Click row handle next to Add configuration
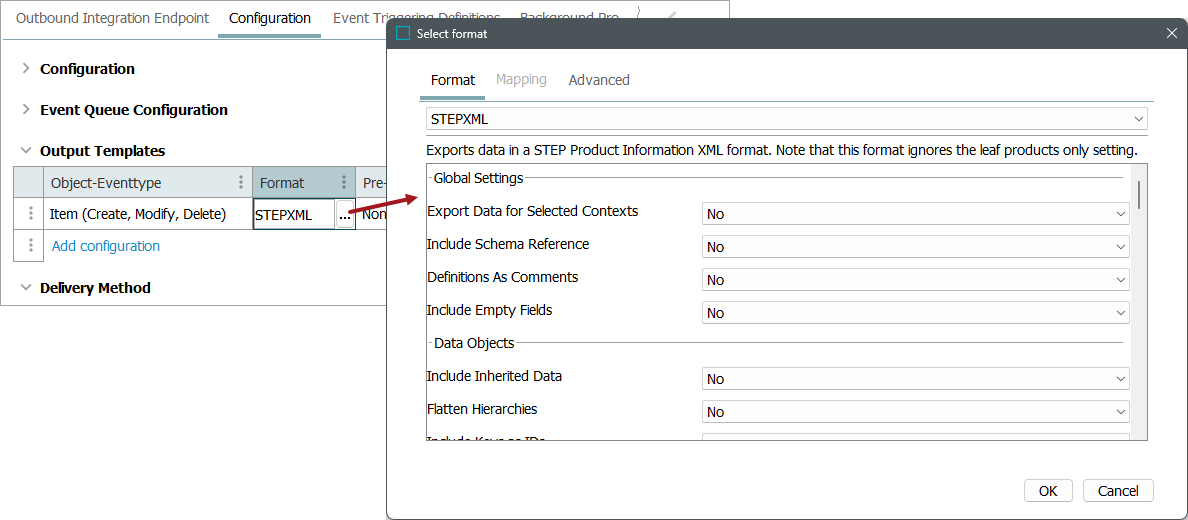The height and width of the screenshot is (520, 1188). click(x=30, y=246)
